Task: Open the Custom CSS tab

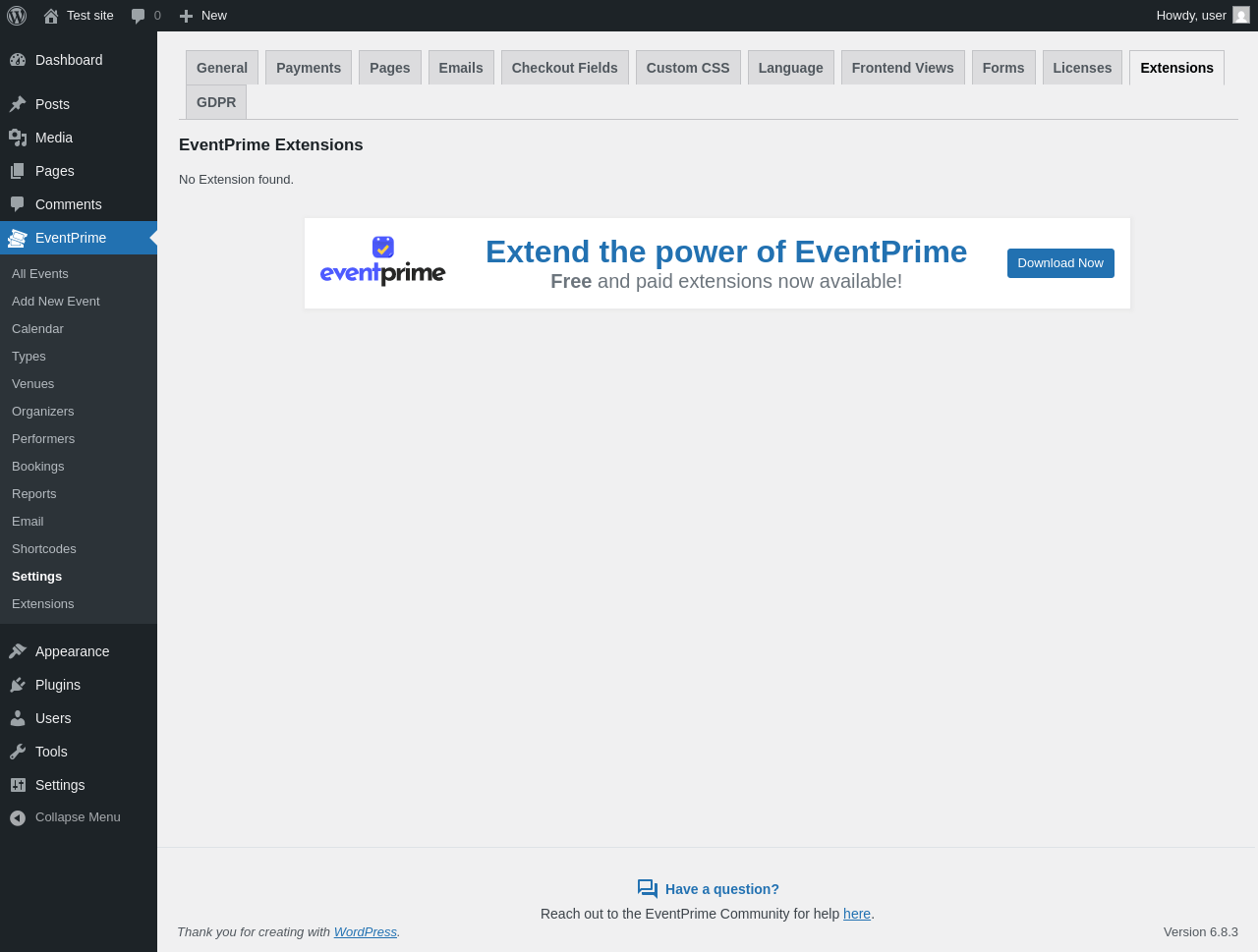Action: click(x=688, y=68)
